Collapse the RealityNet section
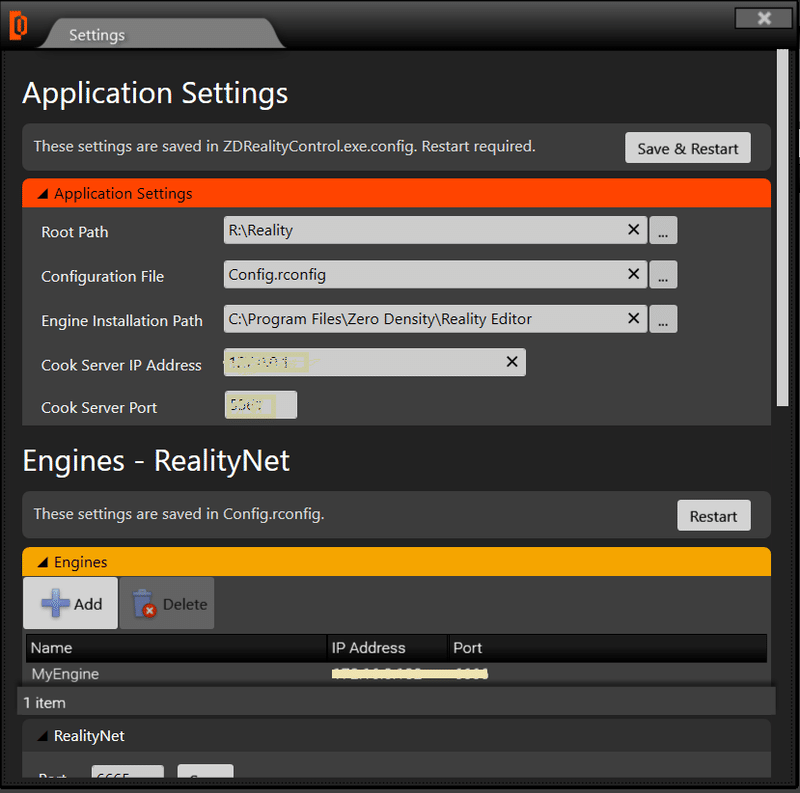 pos(43,736)
